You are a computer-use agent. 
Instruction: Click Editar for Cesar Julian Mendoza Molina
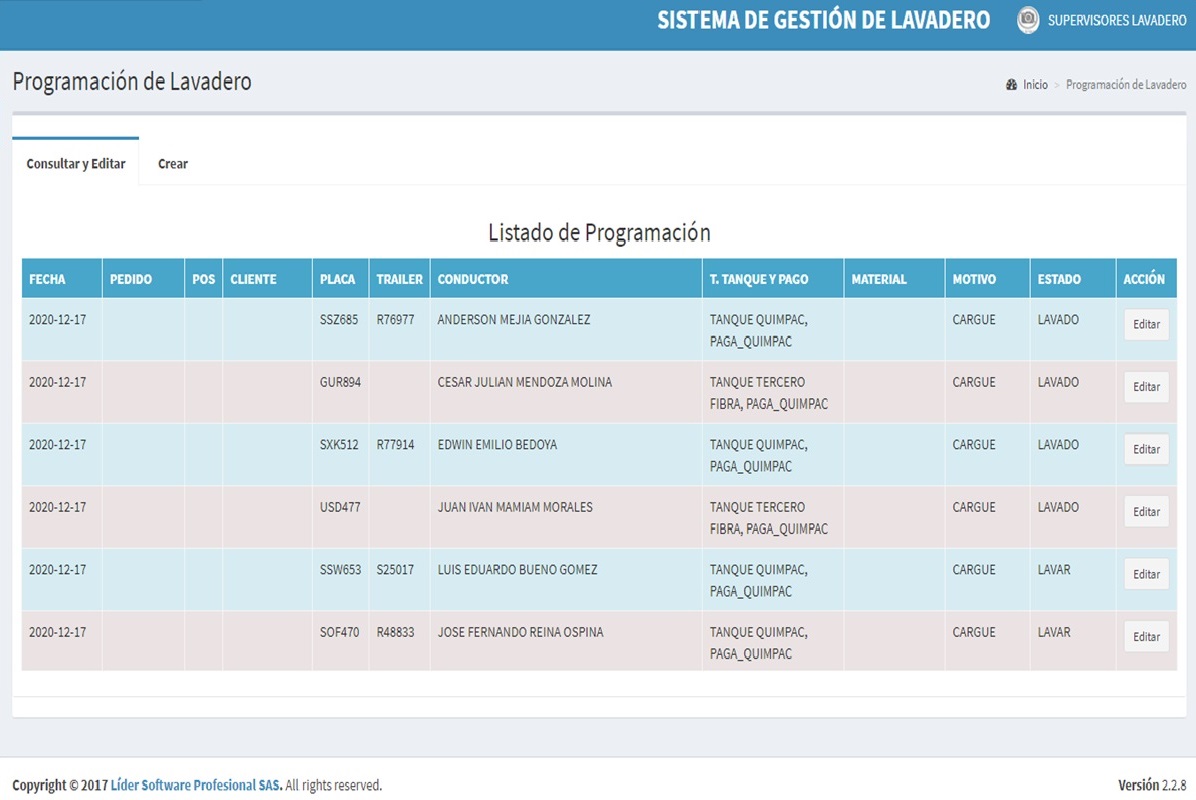pyautogui.click(x=1146, y=387)
